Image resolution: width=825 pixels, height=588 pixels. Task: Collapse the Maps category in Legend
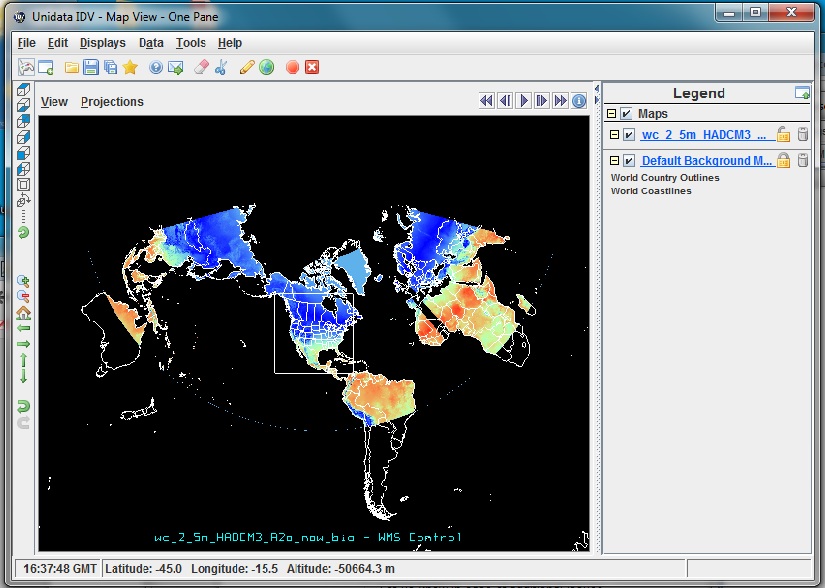(x=612, y=114)
